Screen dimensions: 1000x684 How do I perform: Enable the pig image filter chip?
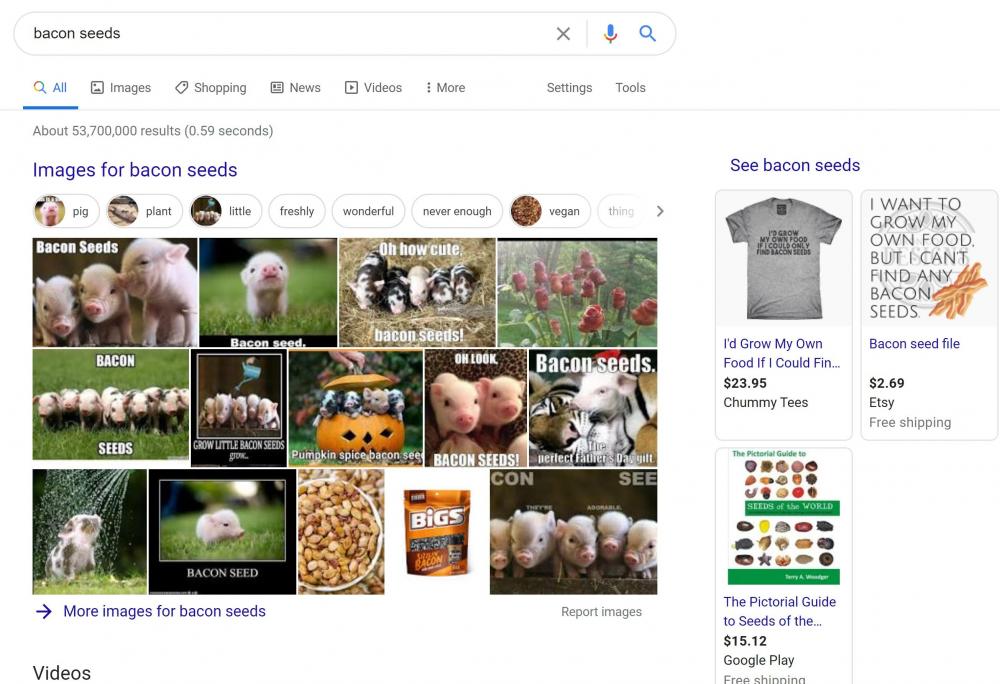pos(64,211)
